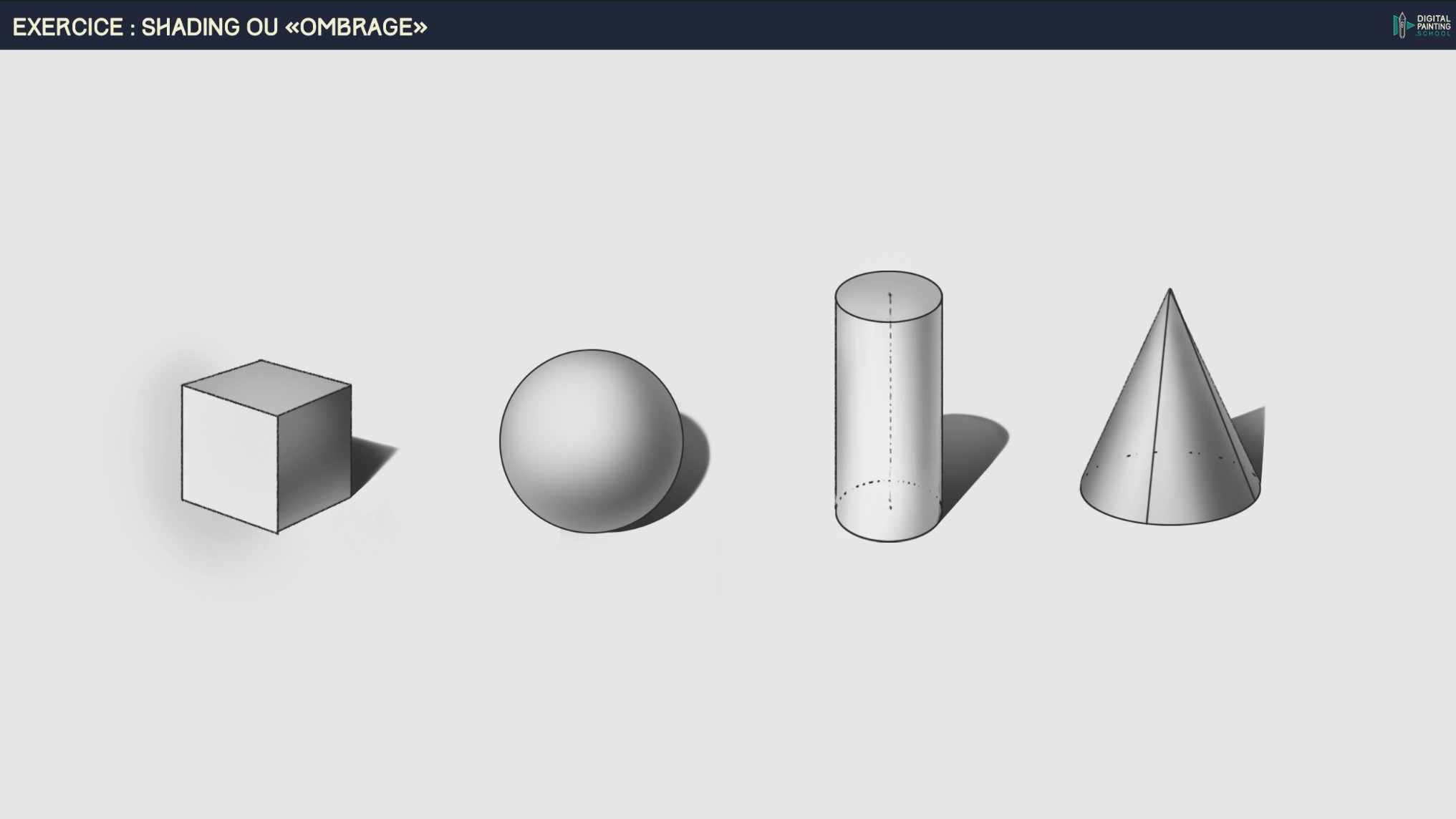
Task: Click the «OMBRAGE» word in the title
Action: pos(356,27)
